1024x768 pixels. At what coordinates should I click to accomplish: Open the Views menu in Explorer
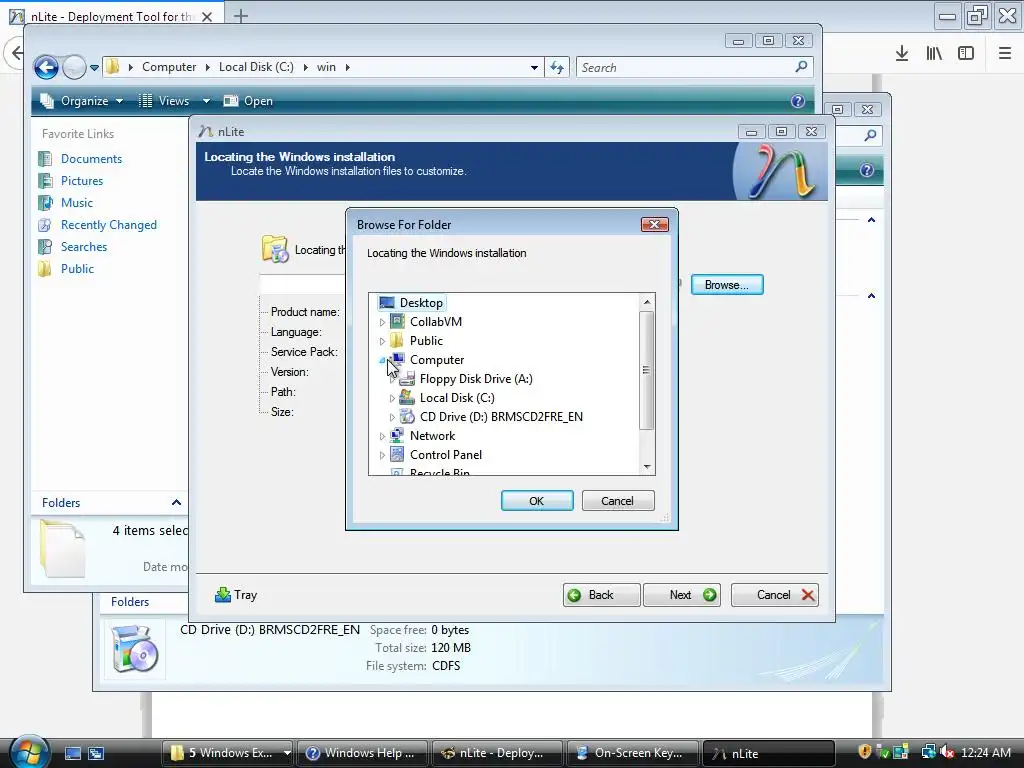(x=165, y=101)
